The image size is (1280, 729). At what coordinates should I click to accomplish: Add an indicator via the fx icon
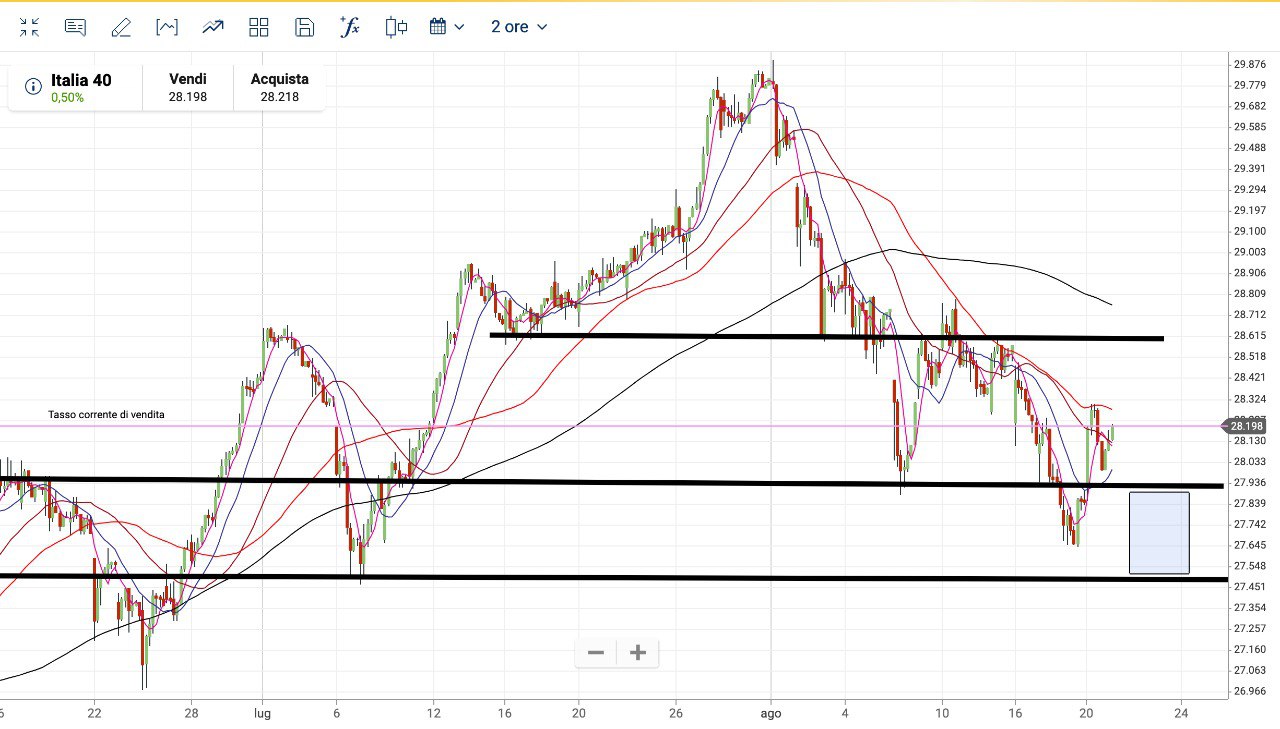[x=350, y=27]
